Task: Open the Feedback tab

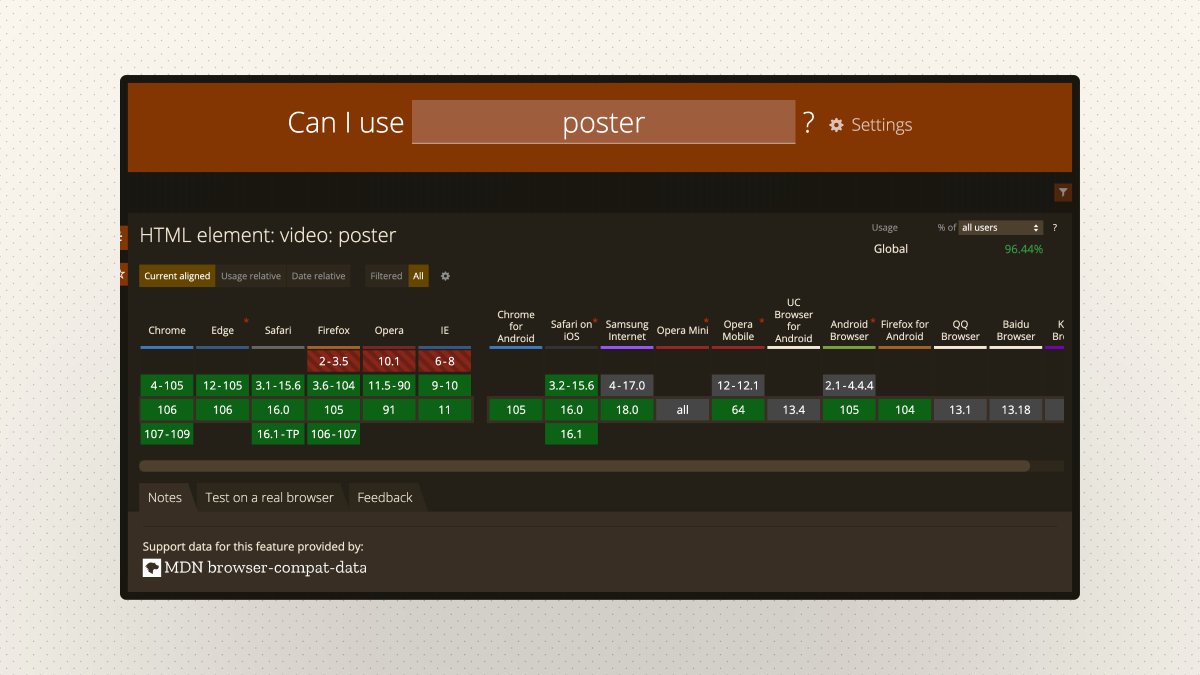Action: (x=385, y=497)
